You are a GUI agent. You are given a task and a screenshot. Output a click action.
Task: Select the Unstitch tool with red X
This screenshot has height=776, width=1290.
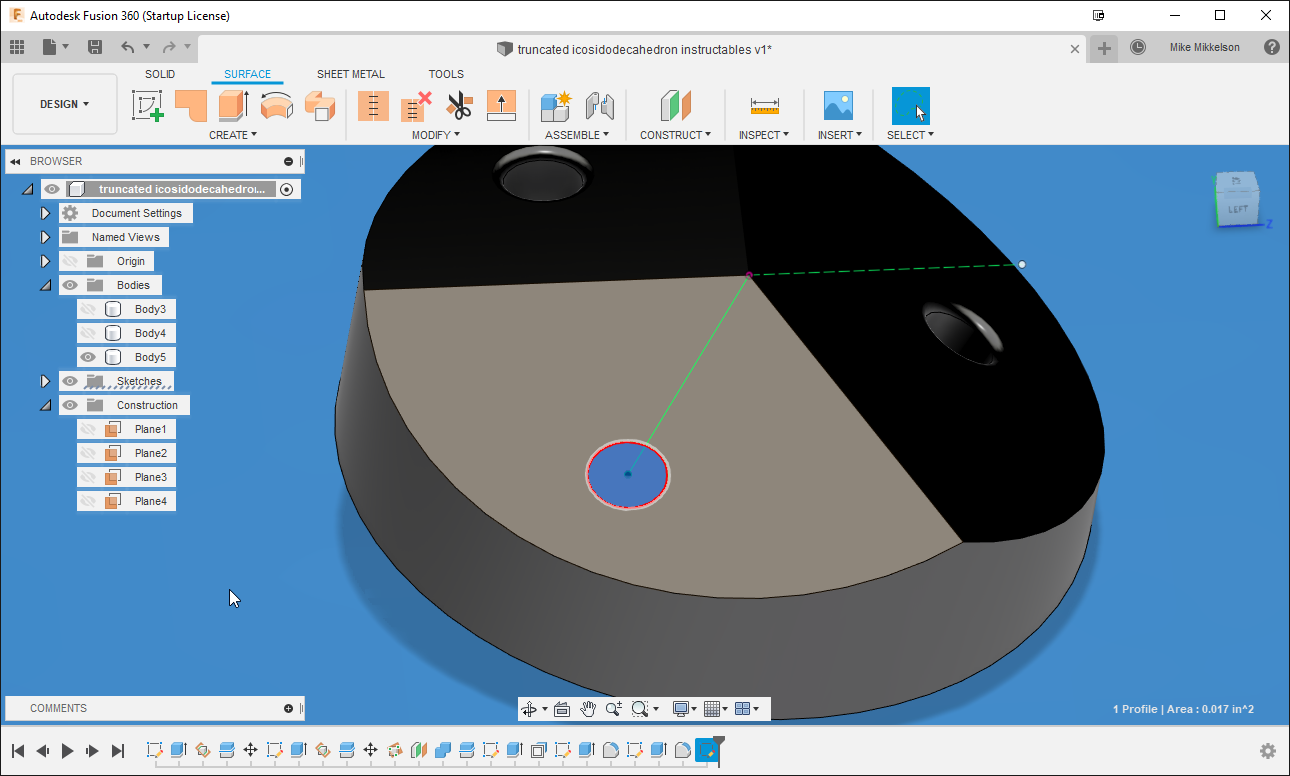415,105
